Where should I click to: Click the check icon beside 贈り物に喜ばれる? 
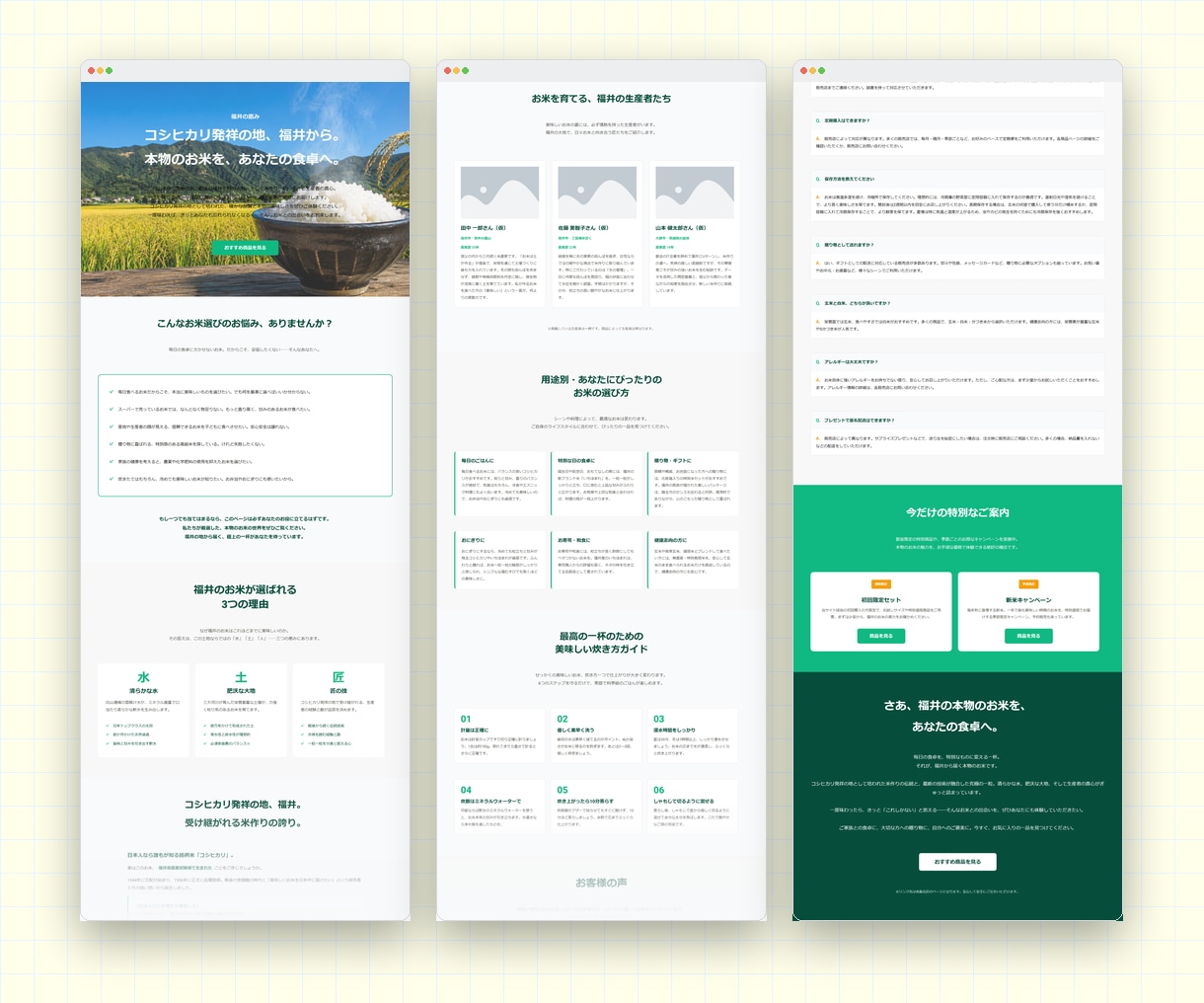pos(112,444)
